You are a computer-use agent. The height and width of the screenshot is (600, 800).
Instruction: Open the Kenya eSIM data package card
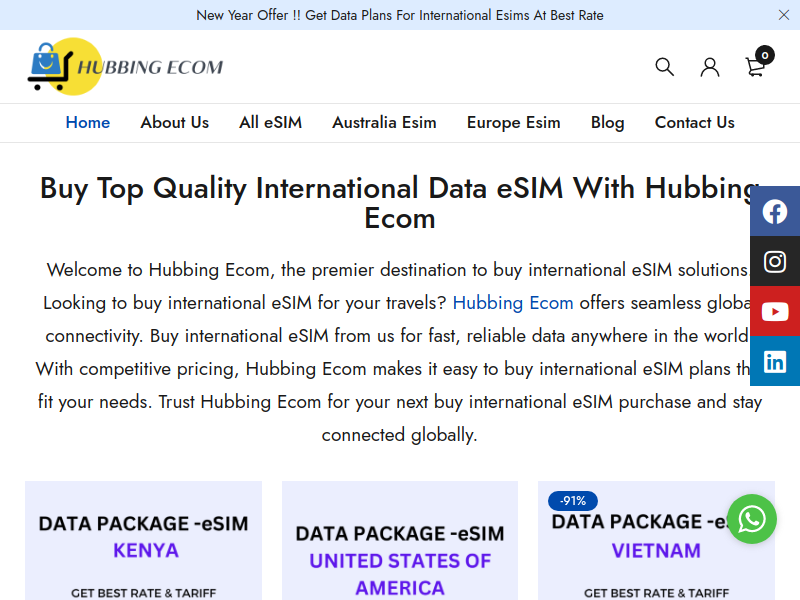(143, 541)
